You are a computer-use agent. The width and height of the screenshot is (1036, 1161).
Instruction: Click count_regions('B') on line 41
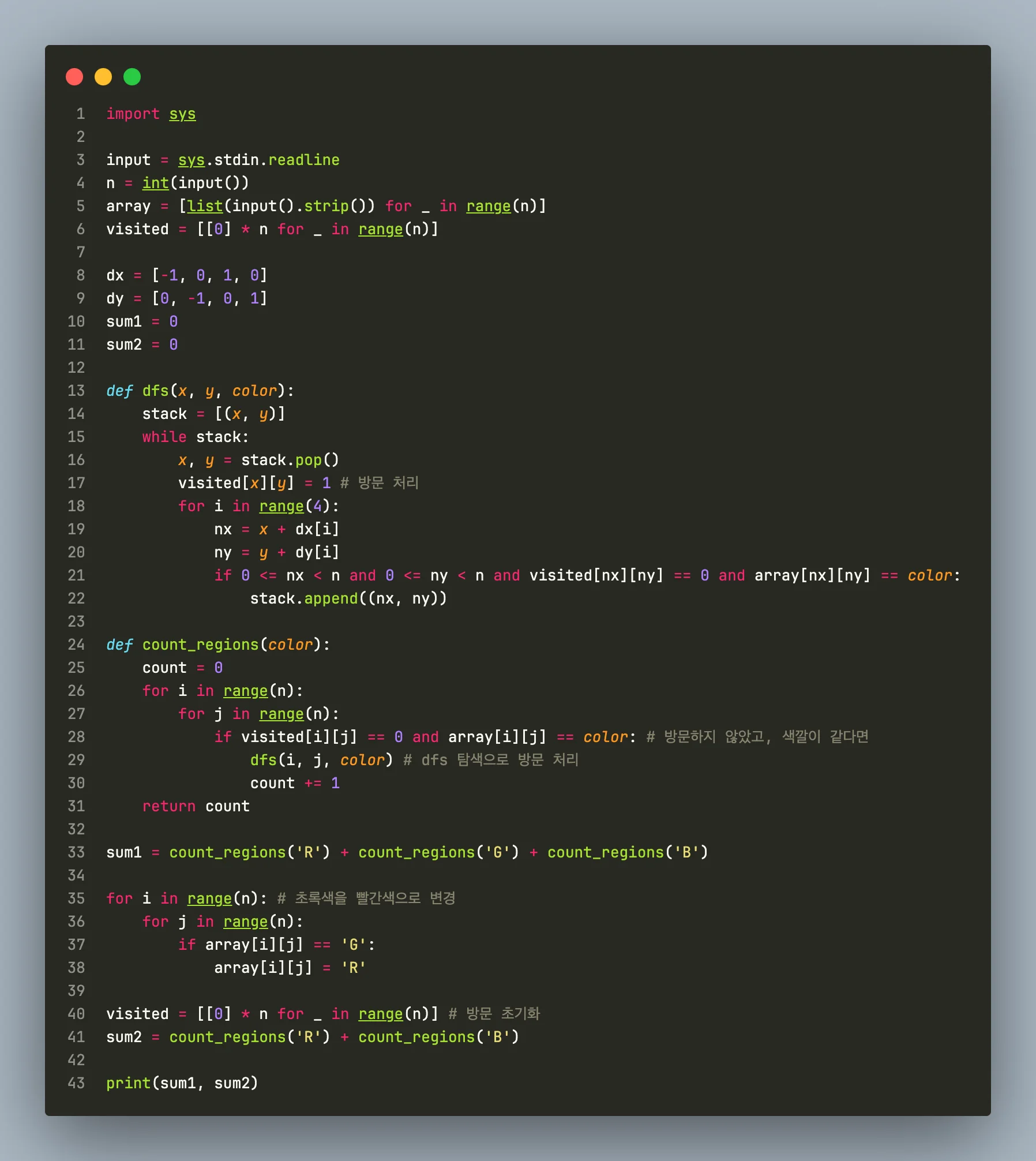click(x=438, y=1037)
